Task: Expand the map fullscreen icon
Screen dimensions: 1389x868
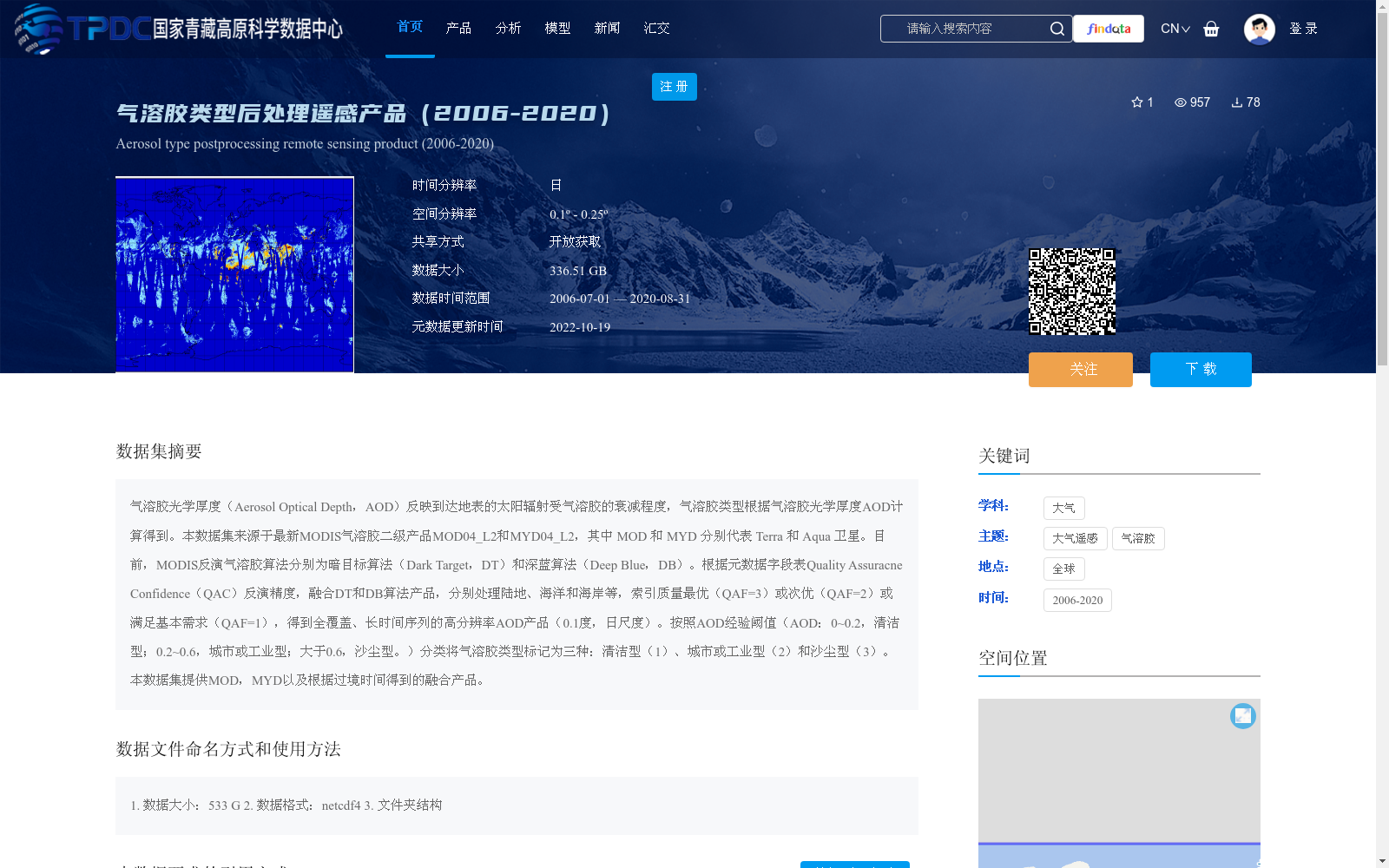Action: tap(1243, 715)
